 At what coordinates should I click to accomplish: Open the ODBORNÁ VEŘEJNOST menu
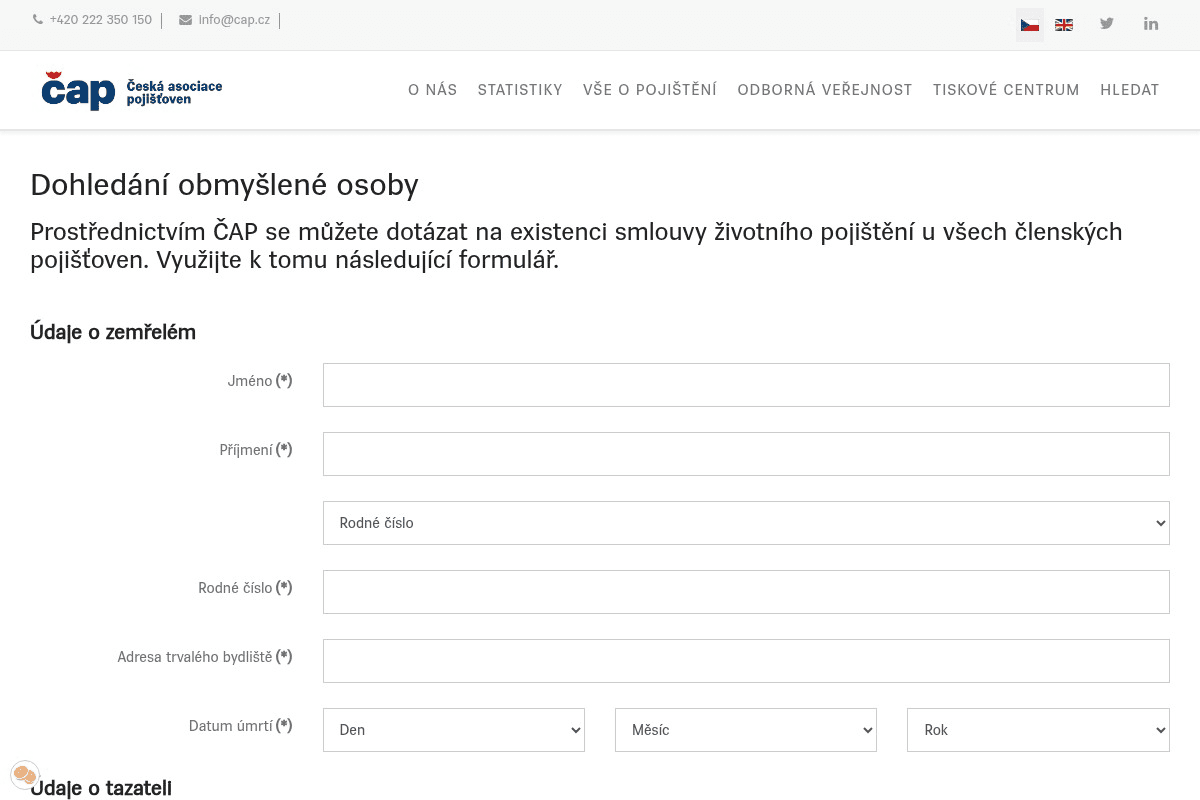pos(825,90)
